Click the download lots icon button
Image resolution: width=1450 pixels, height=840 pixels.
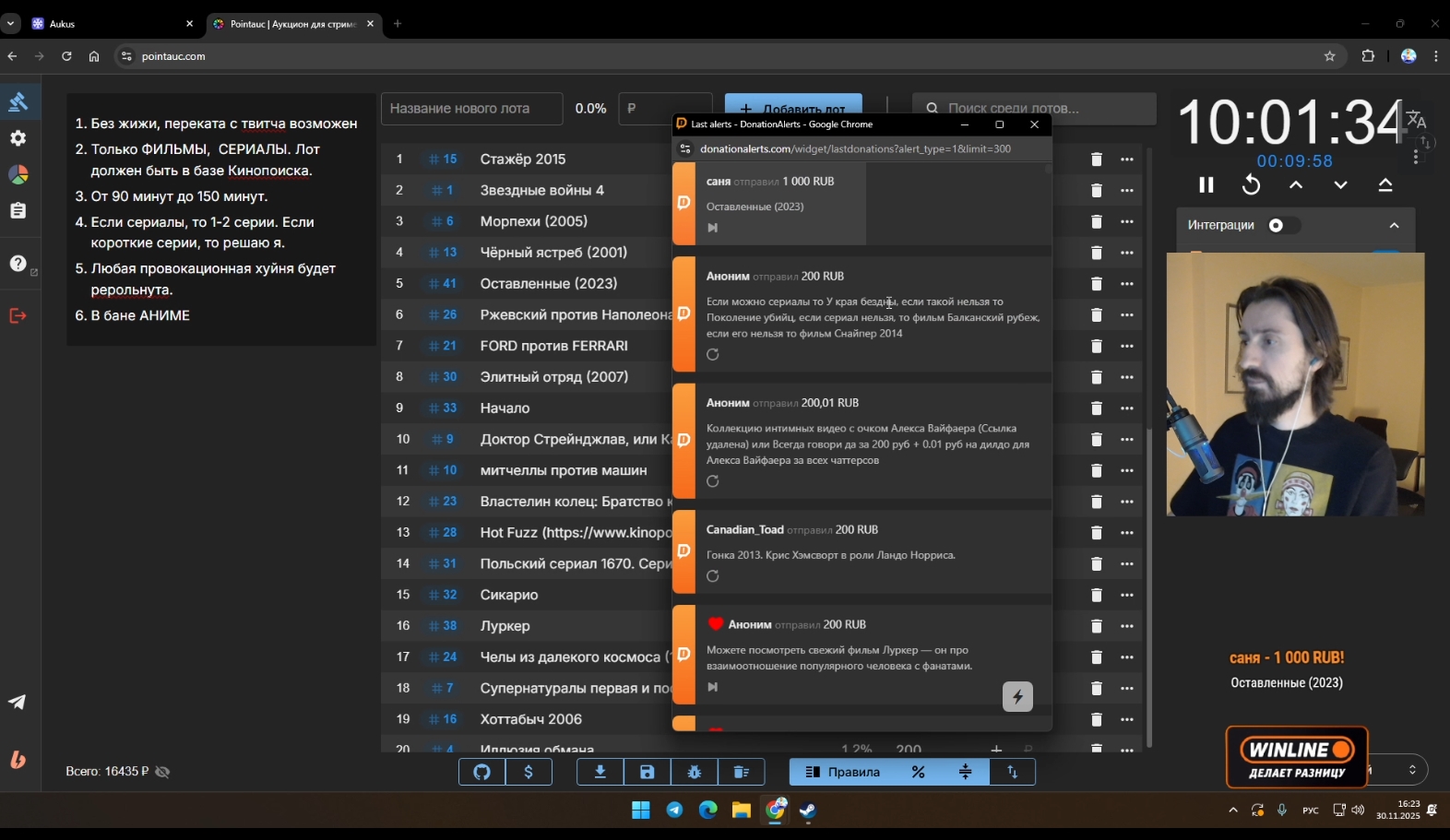pos(600,772)
